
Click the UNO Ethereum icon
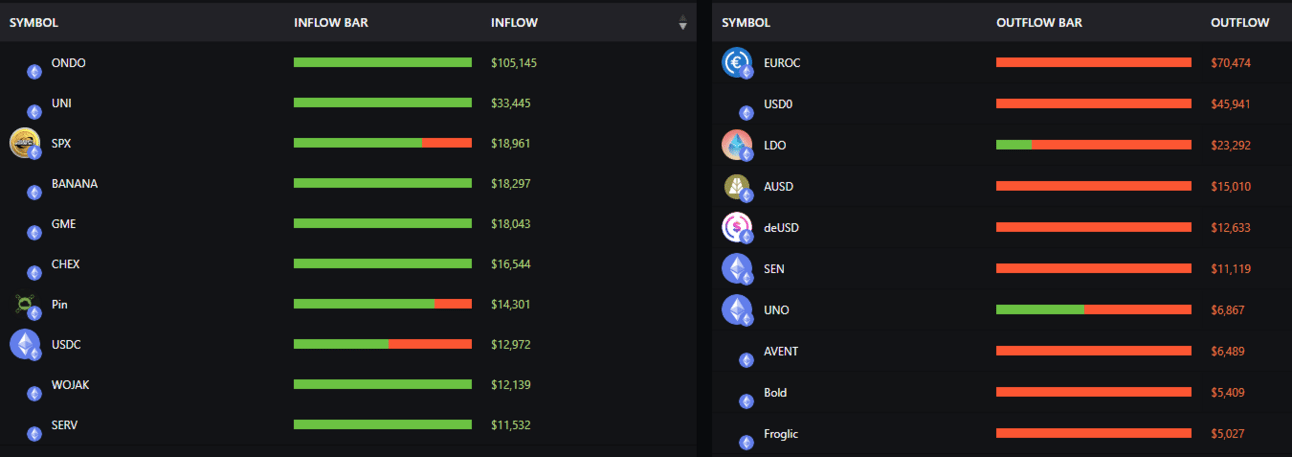737,310
